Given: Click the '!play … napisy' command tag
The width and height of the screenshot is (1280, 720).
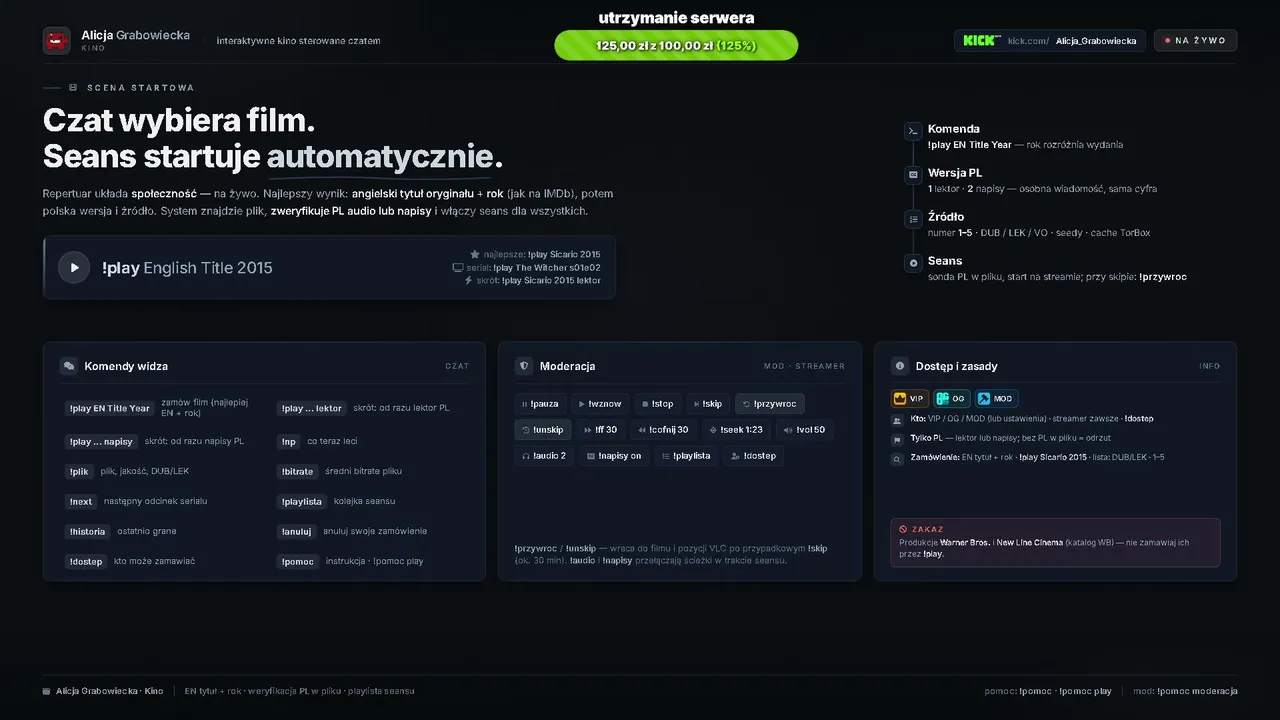Looking at the screenshot, I should [x=101, y=441].
